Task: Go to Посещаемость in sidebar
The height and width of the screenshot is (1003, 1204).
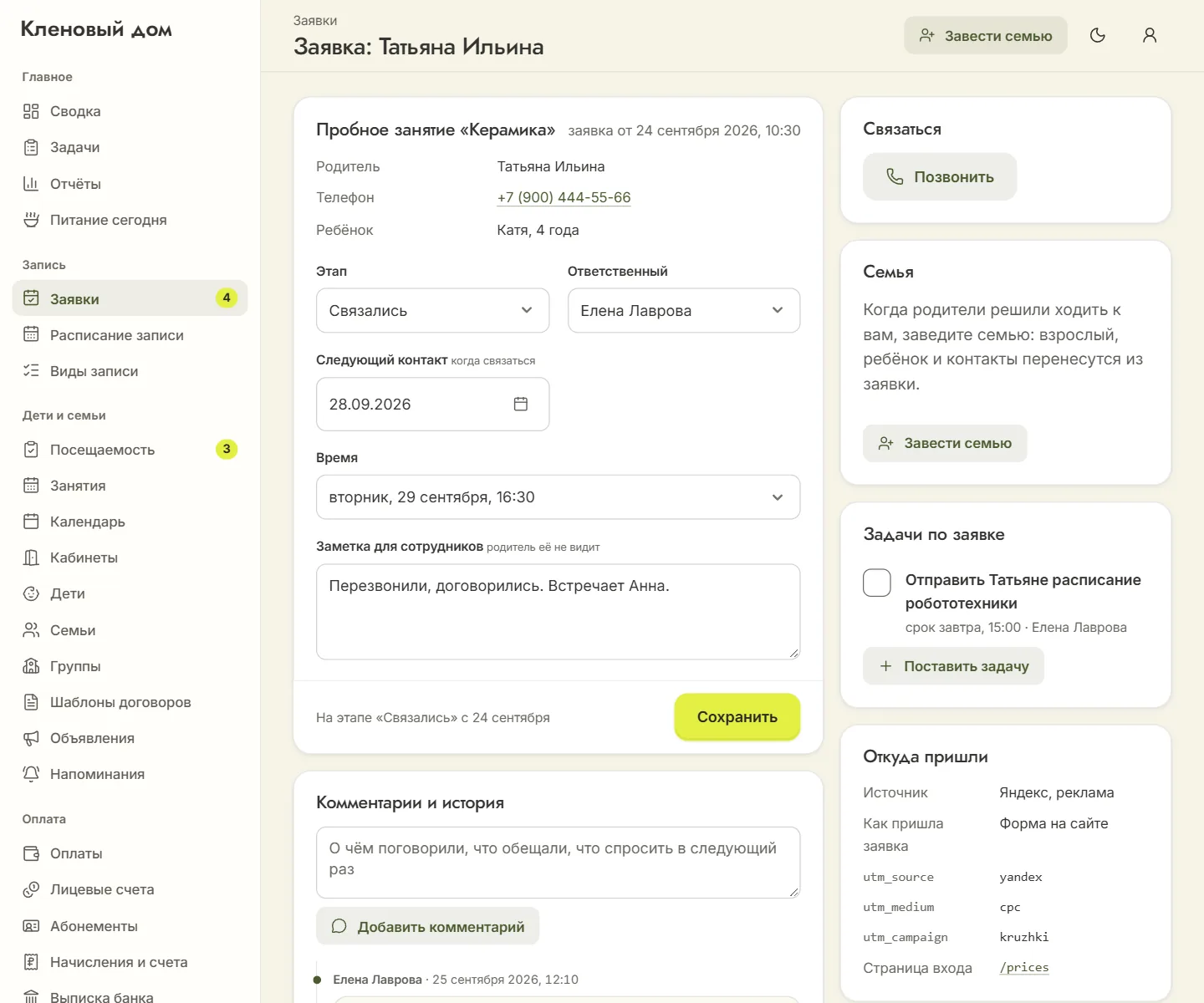Action: point(130,450)
